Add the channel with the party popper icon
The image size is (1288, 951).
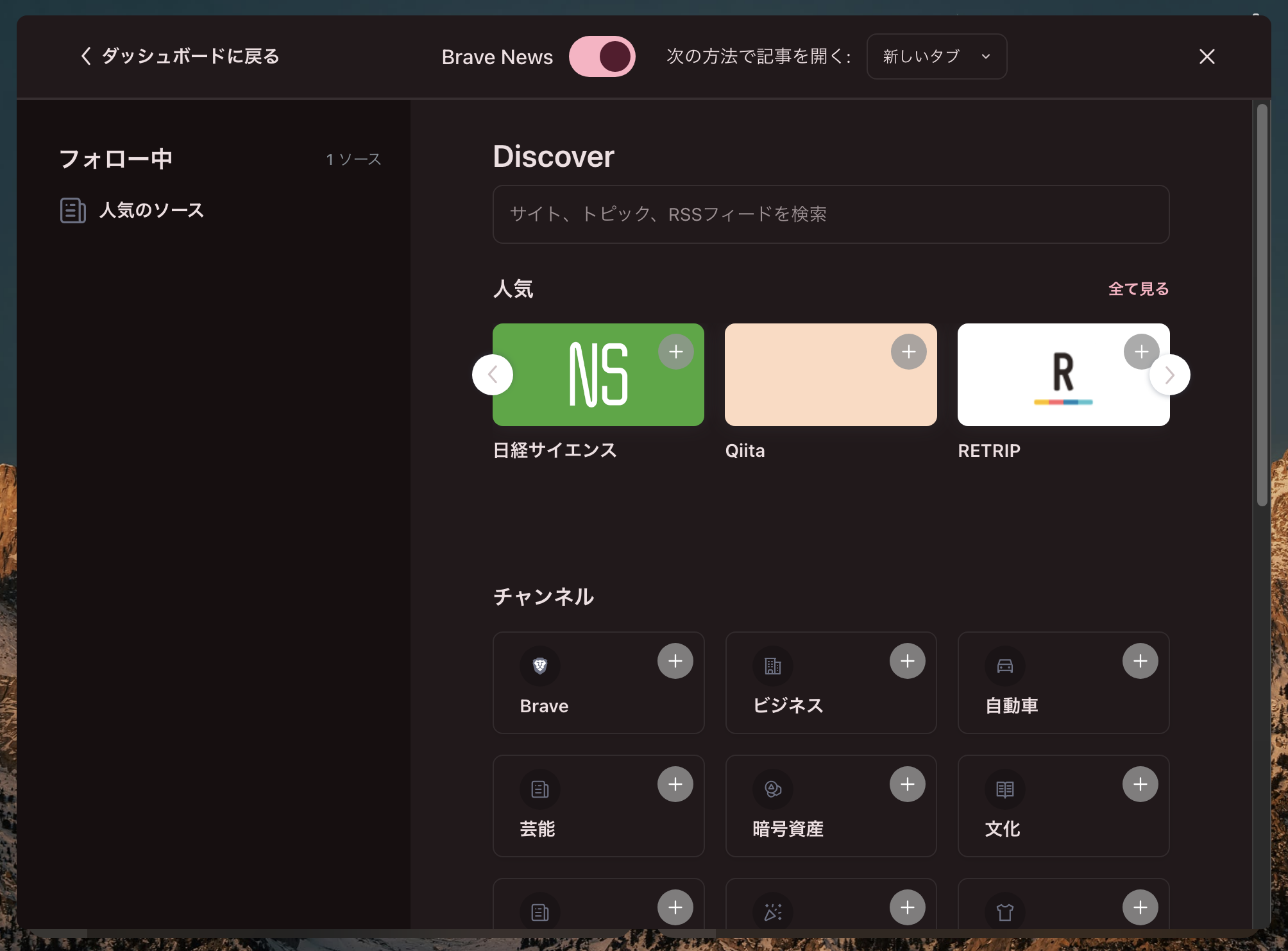click(908, 907)
